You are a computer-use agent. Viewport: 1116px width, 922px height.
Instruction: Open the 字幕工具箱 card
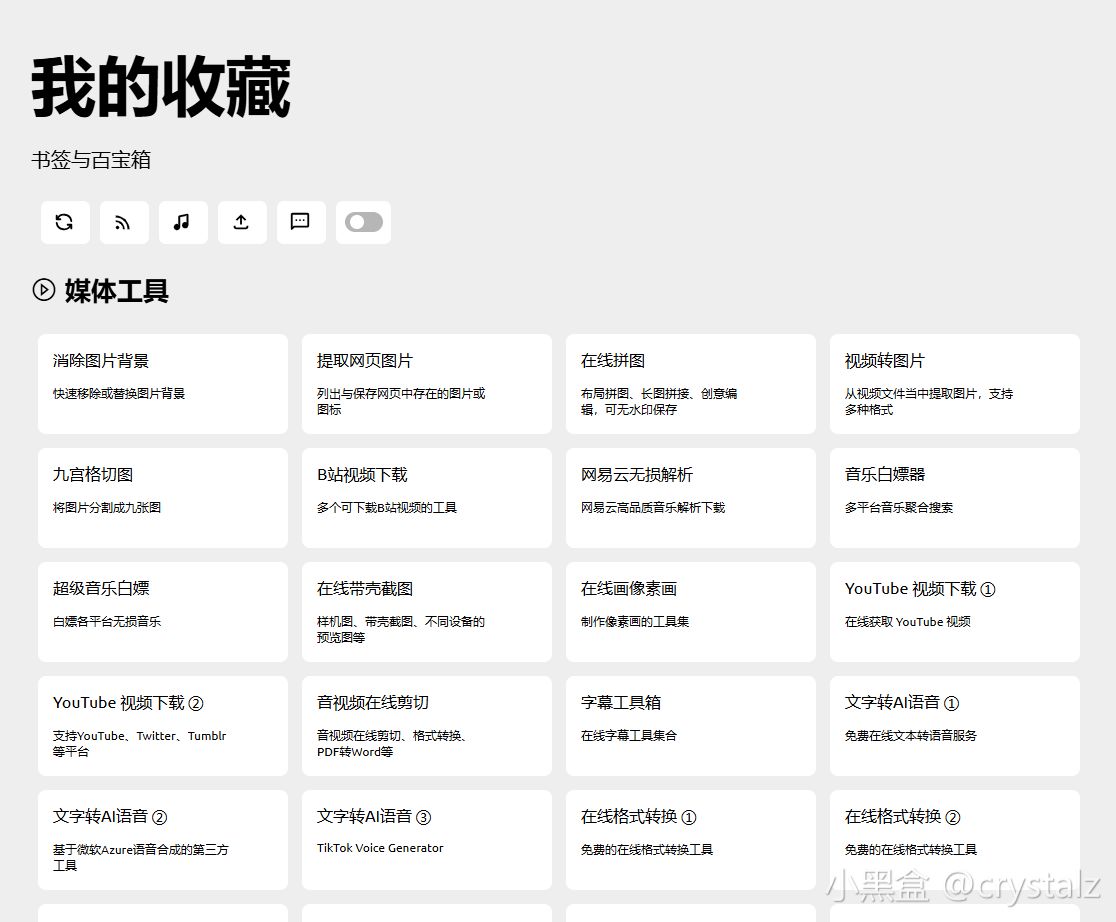(691, 725)
